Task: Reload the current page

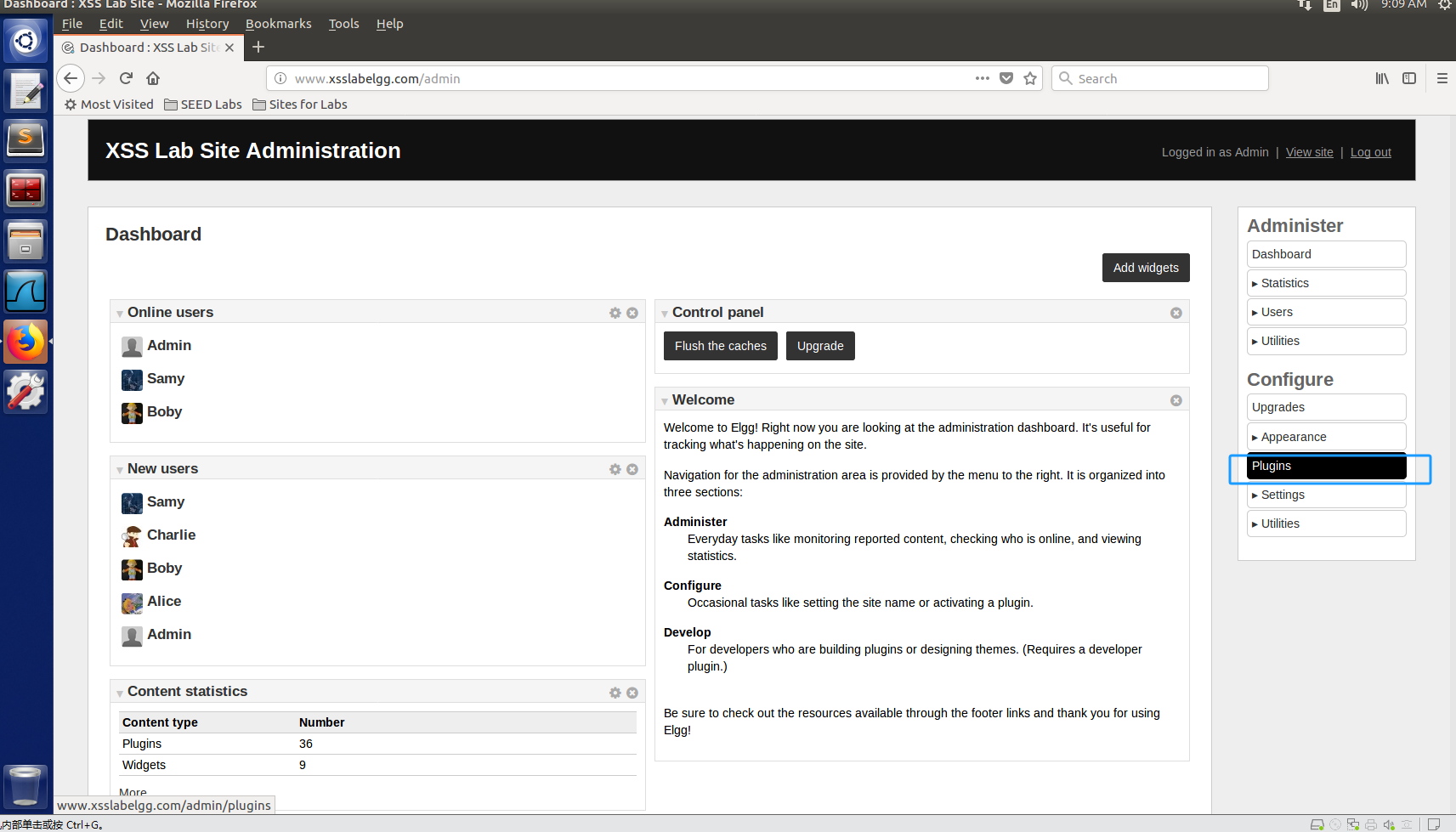Action: (x=126, y=78)
